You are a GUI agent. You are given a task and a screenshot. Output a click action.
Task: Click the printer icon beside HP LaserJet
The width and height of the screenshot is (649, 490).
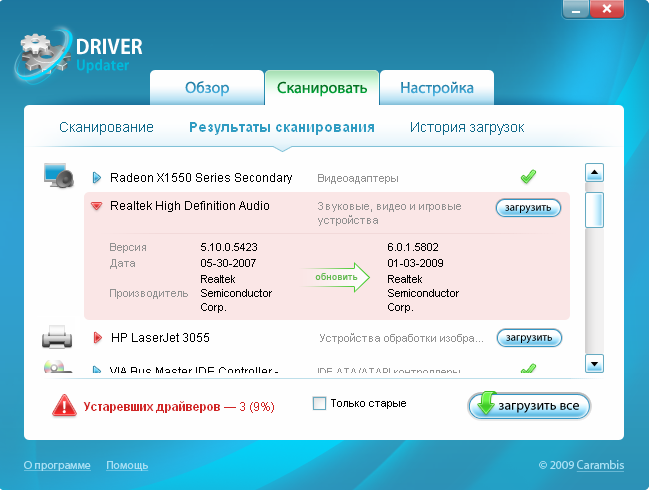point(58,337)
